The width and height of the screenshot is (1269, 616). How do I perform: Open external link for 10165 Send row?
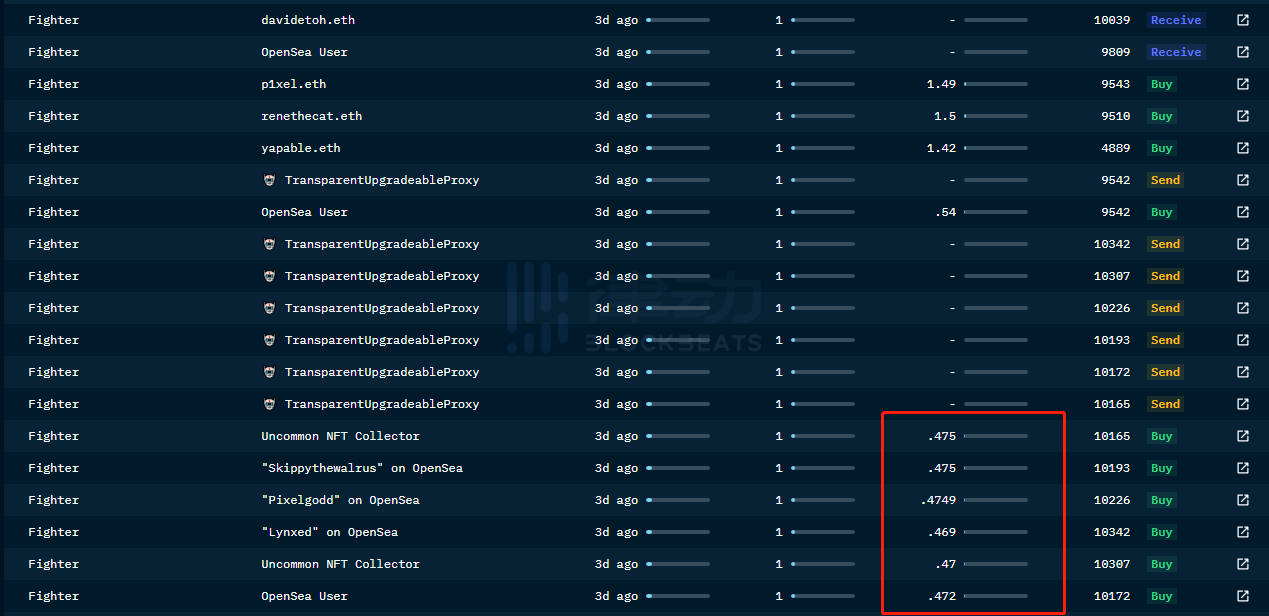(1243, 404)
